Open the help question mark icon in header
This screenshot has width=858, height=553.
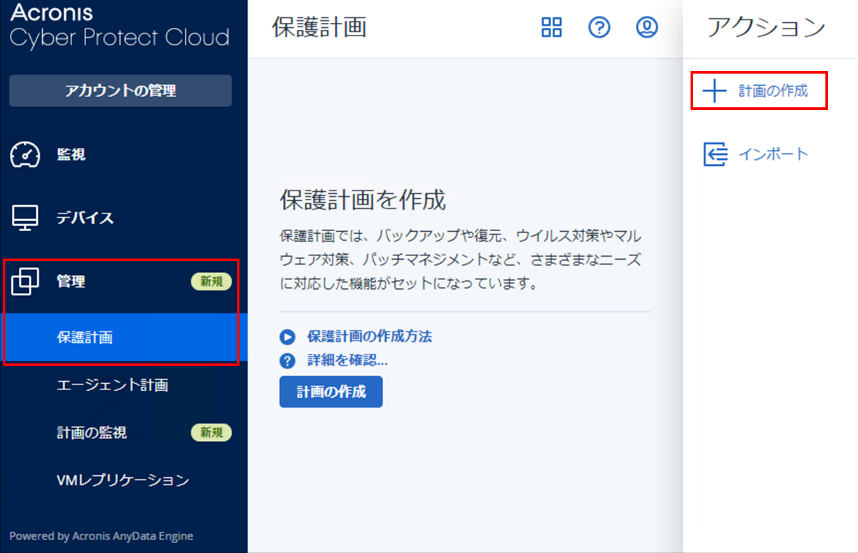click(x=599, y=27)
